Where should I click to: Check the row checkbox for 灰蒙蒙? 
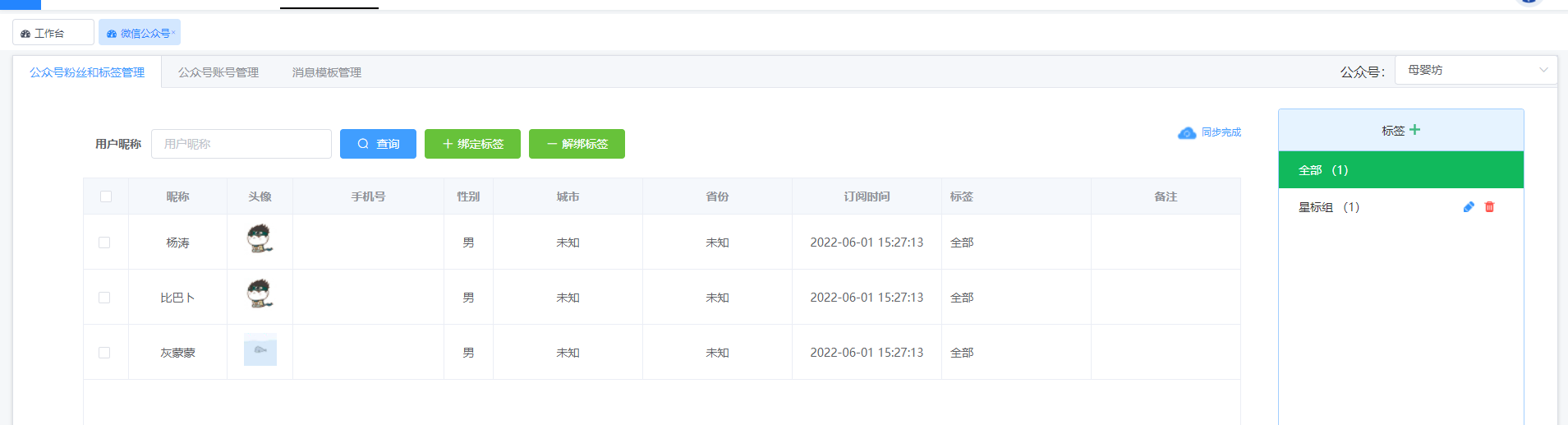pyautogui.click(x=104, y=353)
